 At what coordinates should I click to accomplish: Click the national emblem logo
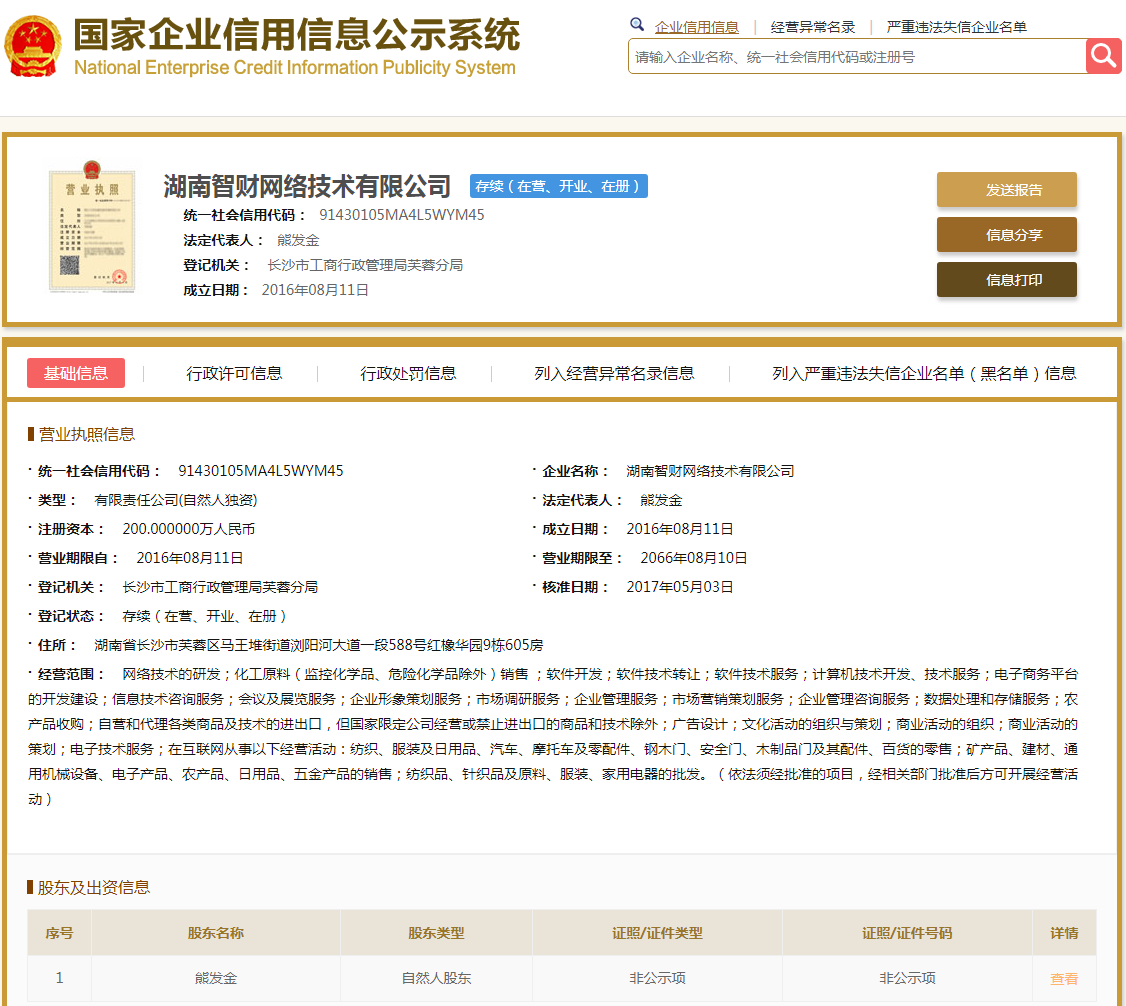pos(33,46)
